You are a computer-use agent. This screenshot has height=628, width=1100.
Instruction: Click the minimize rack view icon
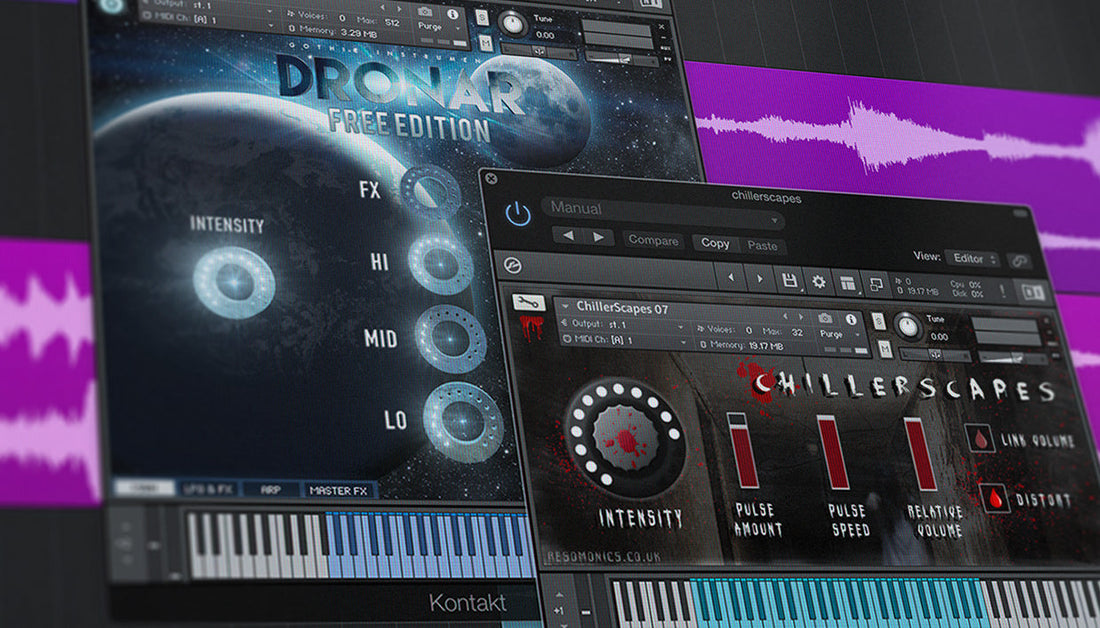[x=876, y=284]
